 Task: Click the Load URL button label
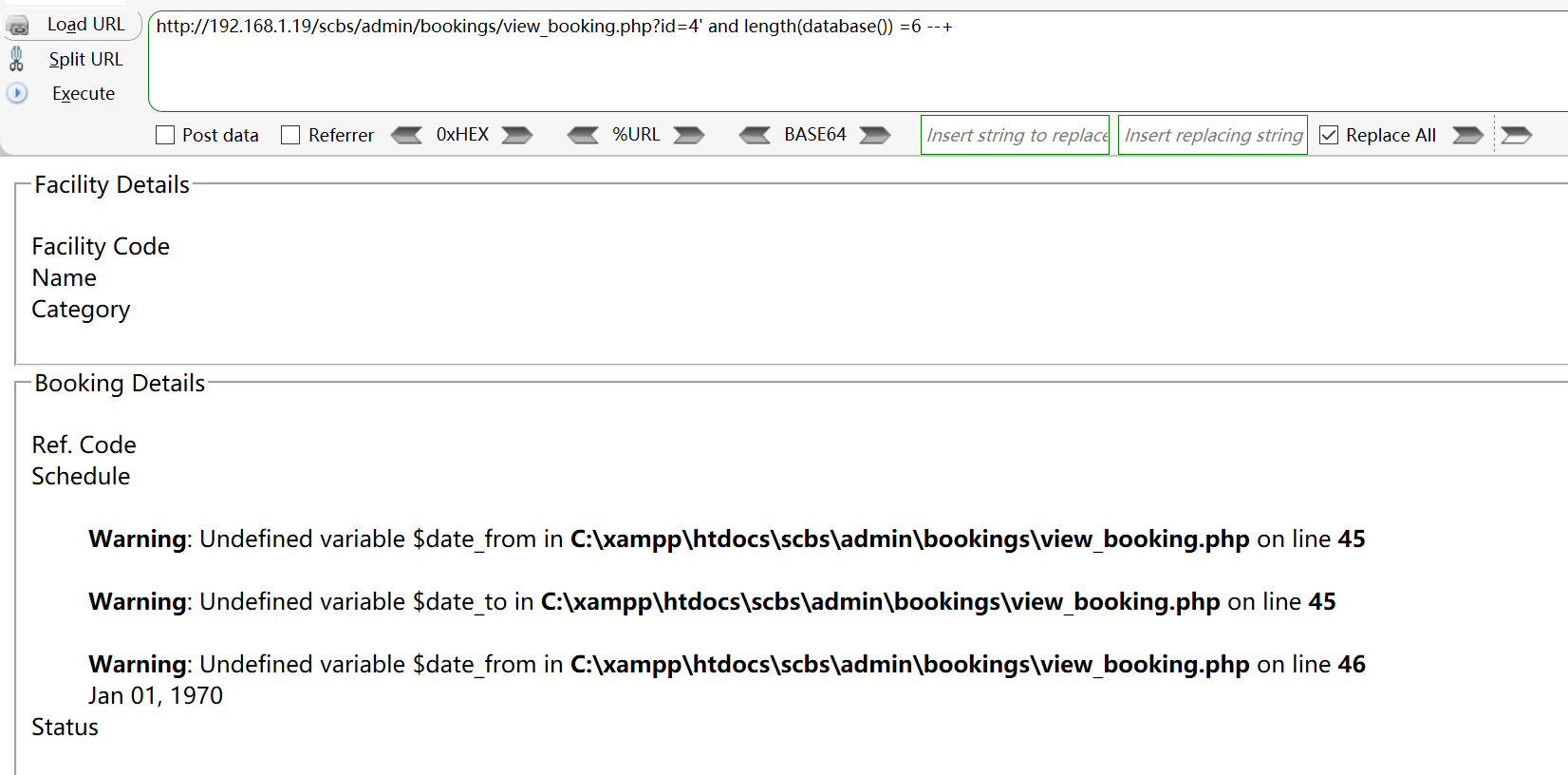[x=86, y=25]
